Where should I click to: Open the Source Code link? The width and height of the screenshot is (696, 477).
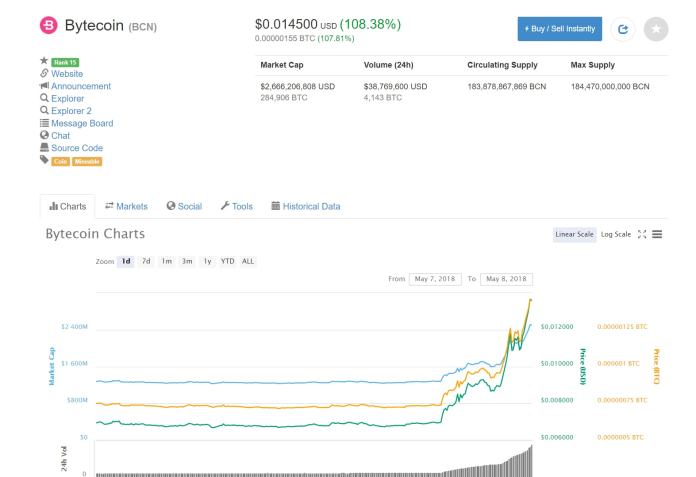click(x=77, y=148)
